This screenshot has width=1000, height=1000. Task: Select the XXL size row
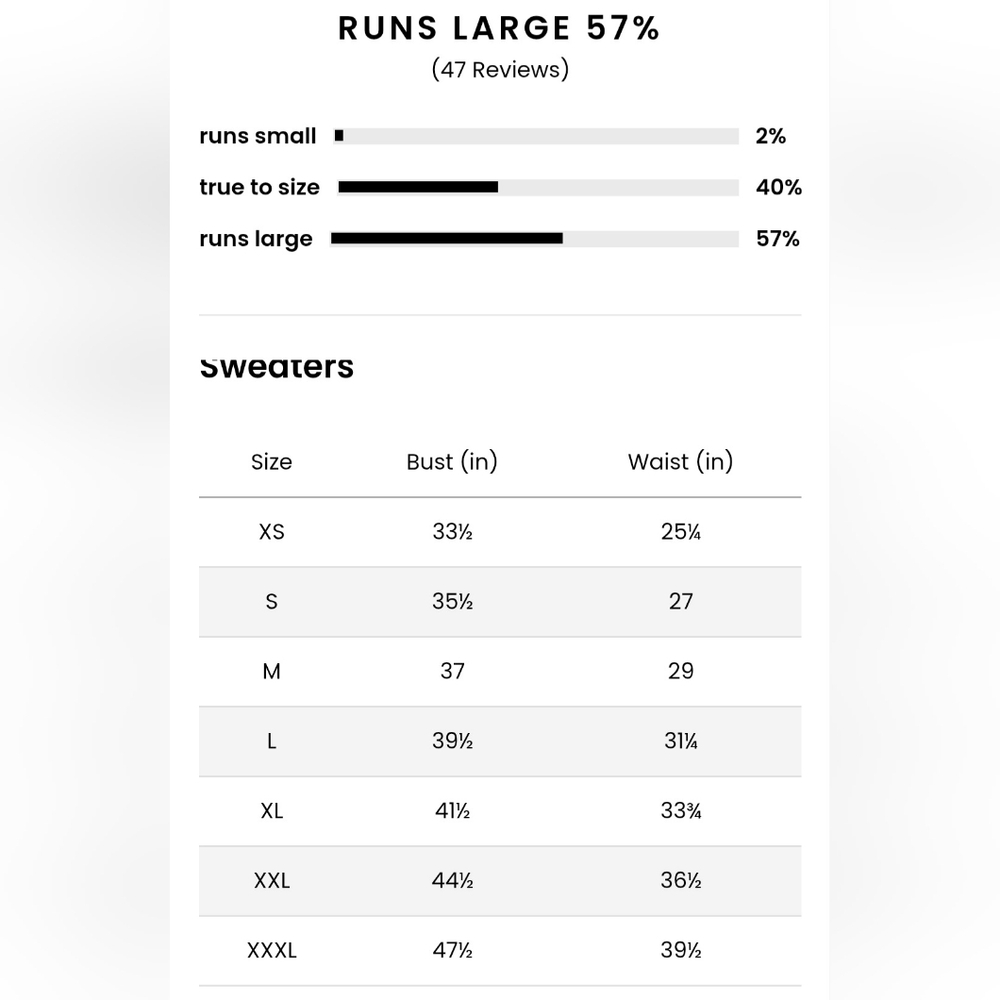[x=500, y=881]
